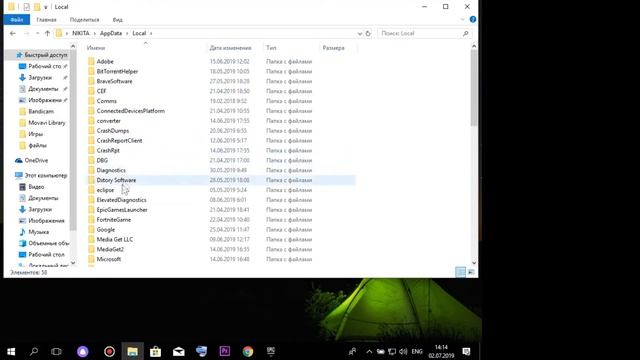Open File Explorer taskbar icon
The width and height of the screenshot is (640, 360).
coord(132,351)
